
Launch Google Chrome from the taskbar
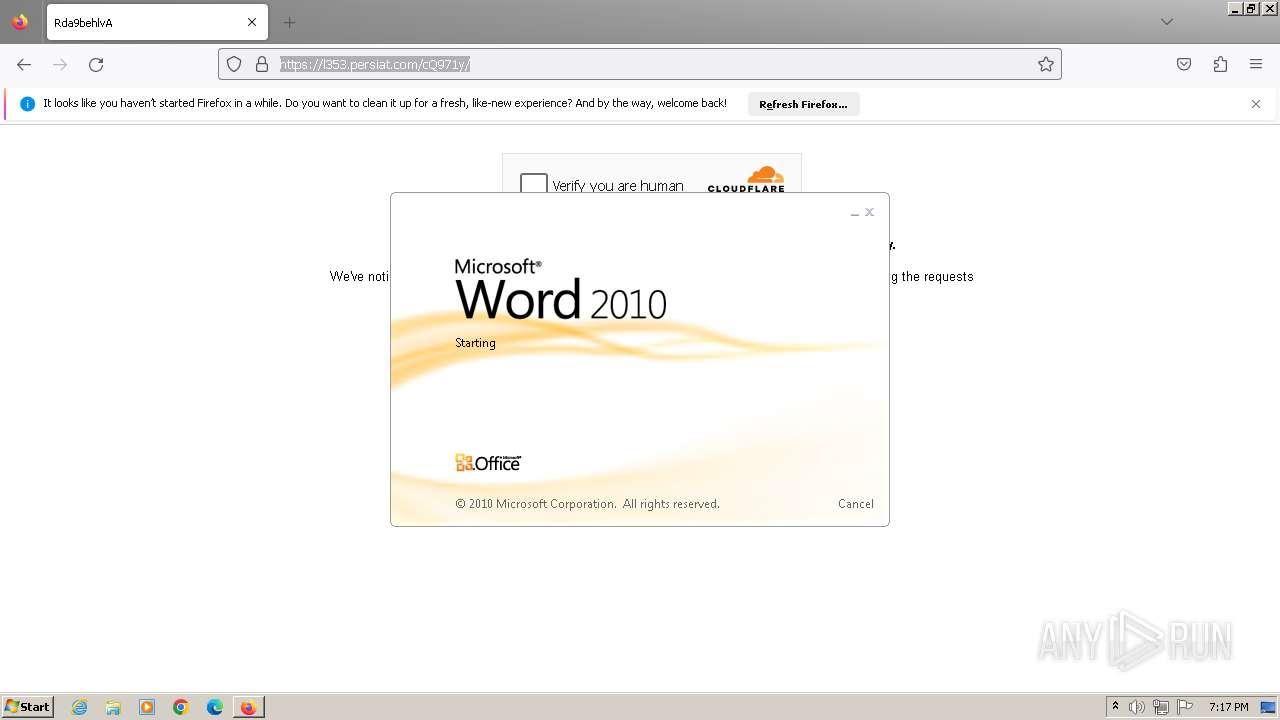pos(181,707)
